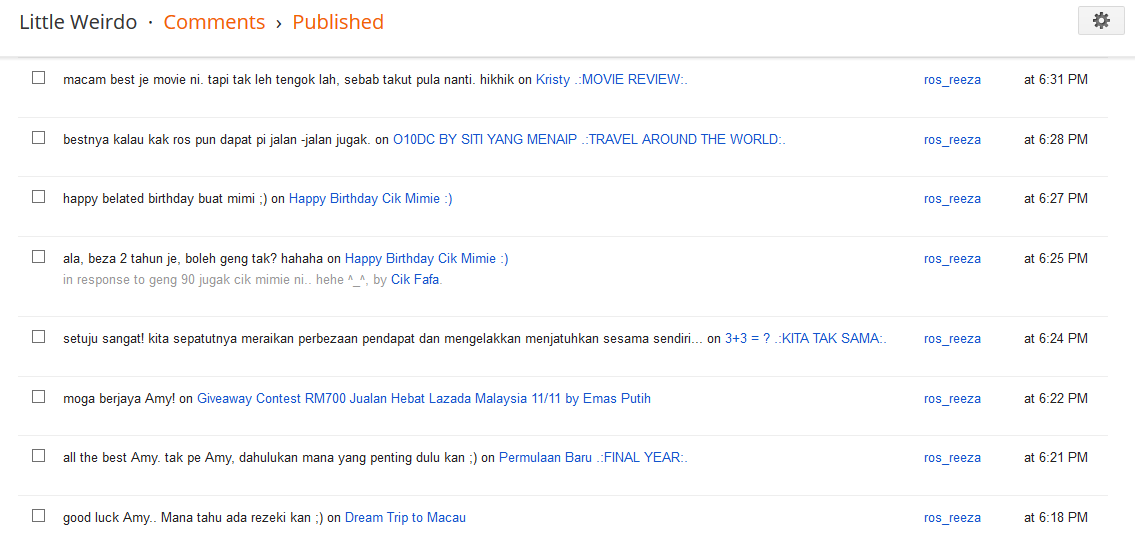Click the Little Weirdo blog title

click(x=78, y=22)
